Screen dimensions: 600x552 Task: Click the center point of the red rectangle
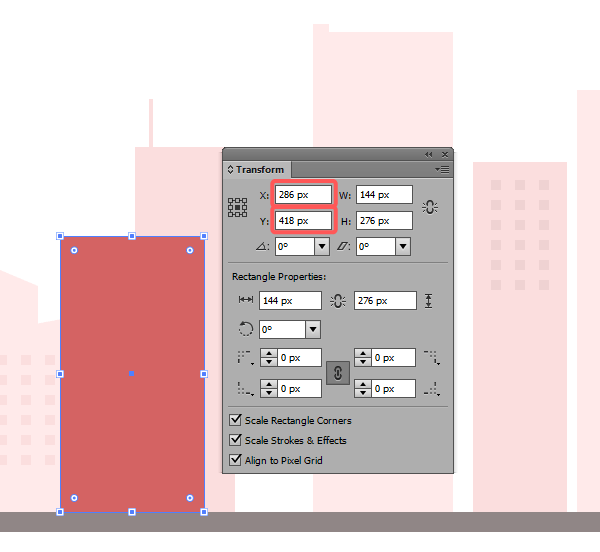pyautogui.click(x=132, y=373)
